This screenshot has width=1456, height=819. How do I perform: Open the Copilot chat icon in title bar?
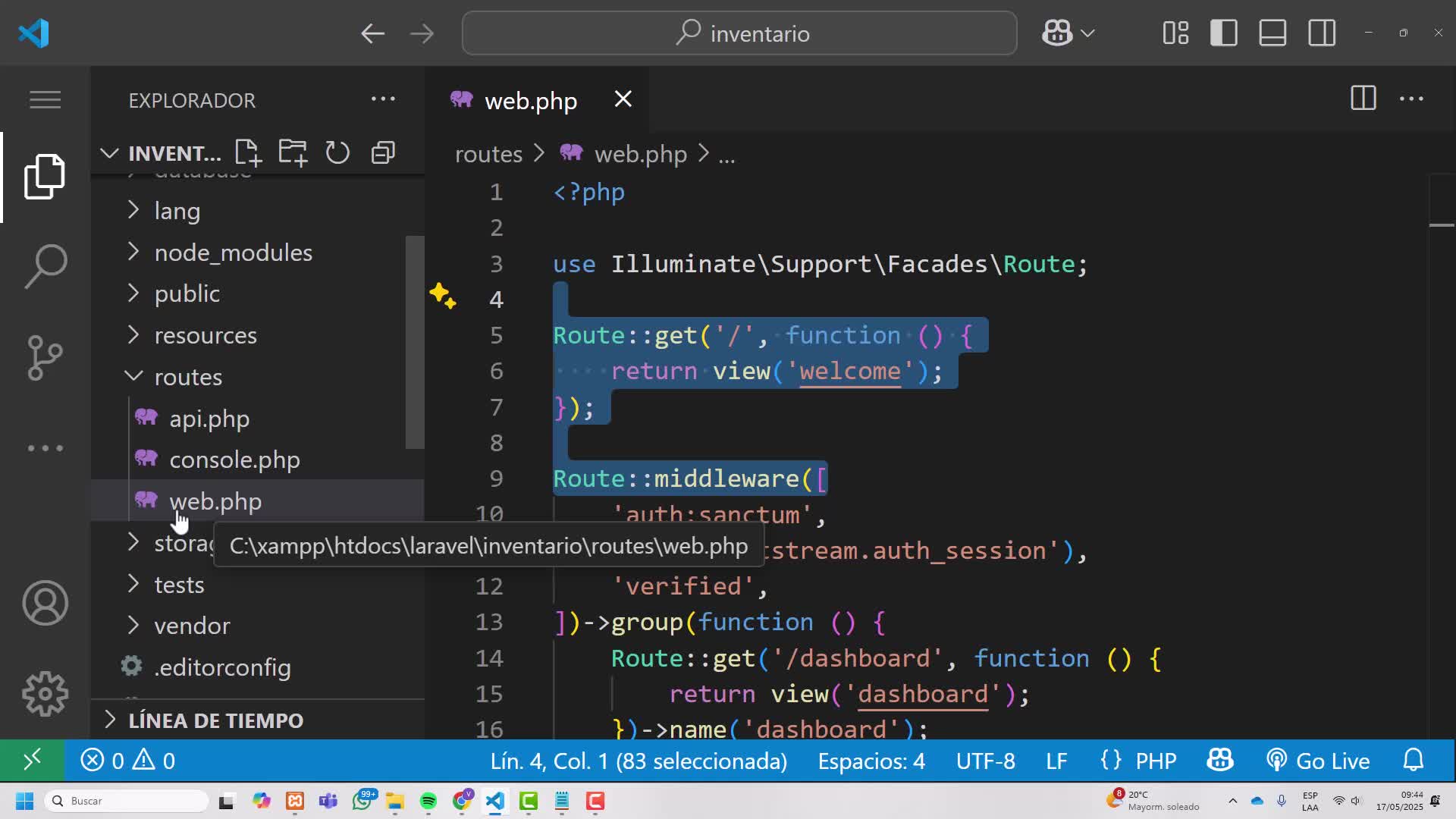pyautogui.click(x=1056, y=33)
